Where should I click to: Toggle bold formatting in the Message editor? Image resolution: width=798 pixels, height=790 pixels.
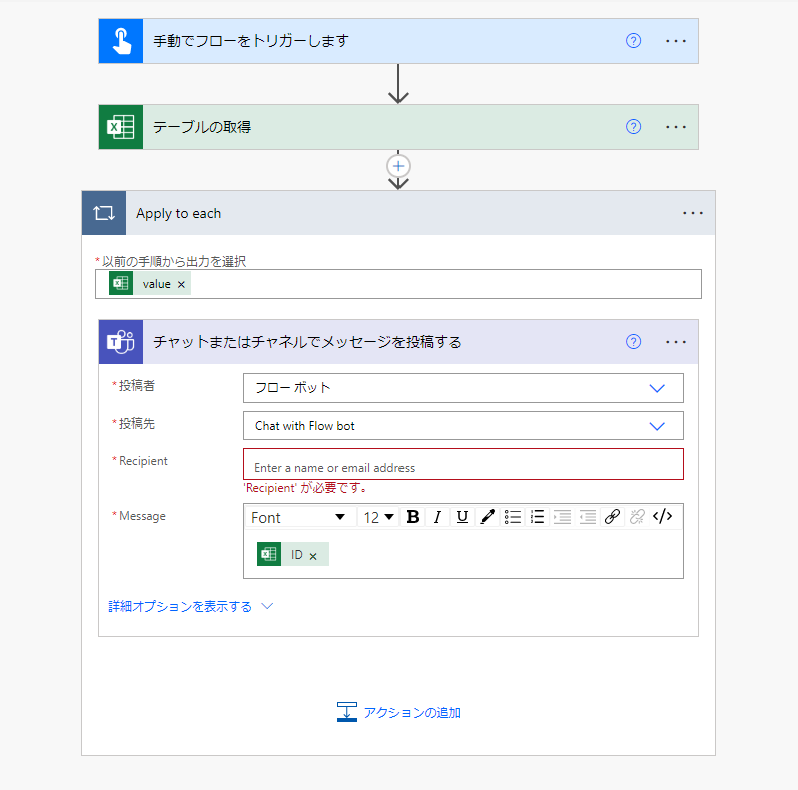[x=412, y=517]
